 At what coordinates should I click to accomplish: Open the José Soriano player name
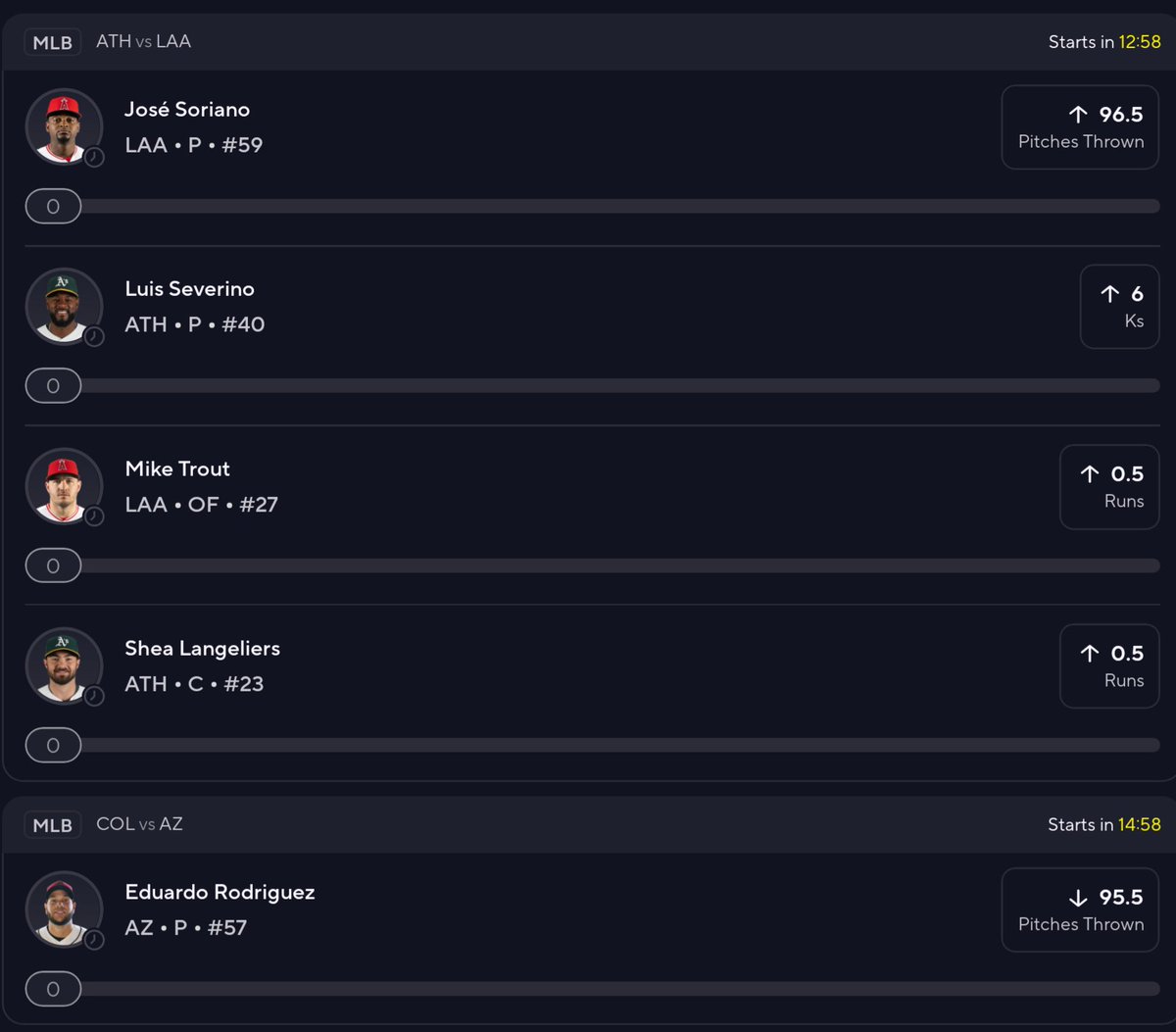(x=187, y=110)
